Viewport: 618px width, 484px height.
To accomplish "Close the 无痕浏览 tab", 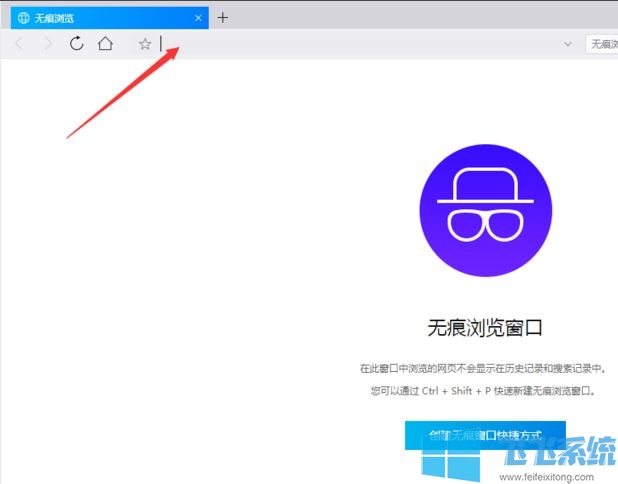I will (x=198, y=18).
